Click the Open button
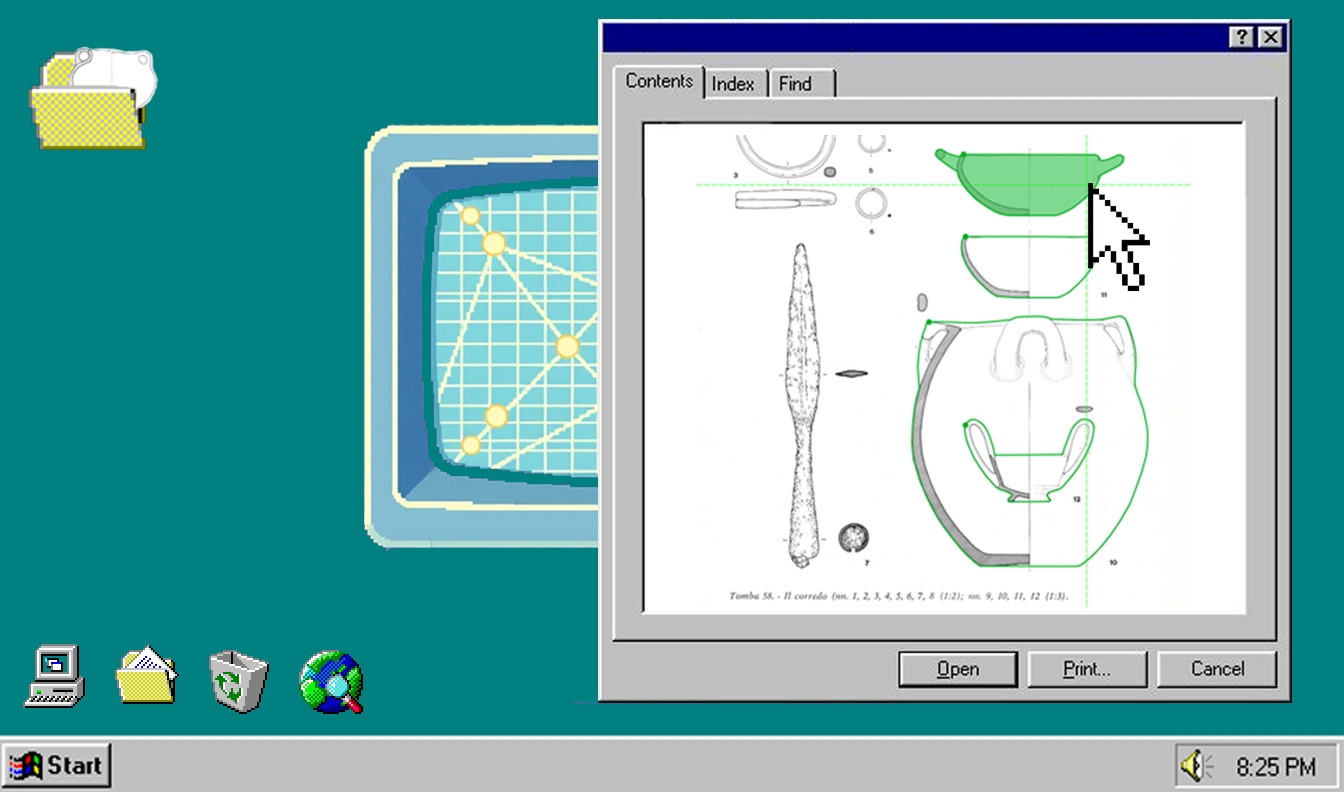Image resolution: width=1344 pixels, height=794 pixels. [x=957, y=669]
